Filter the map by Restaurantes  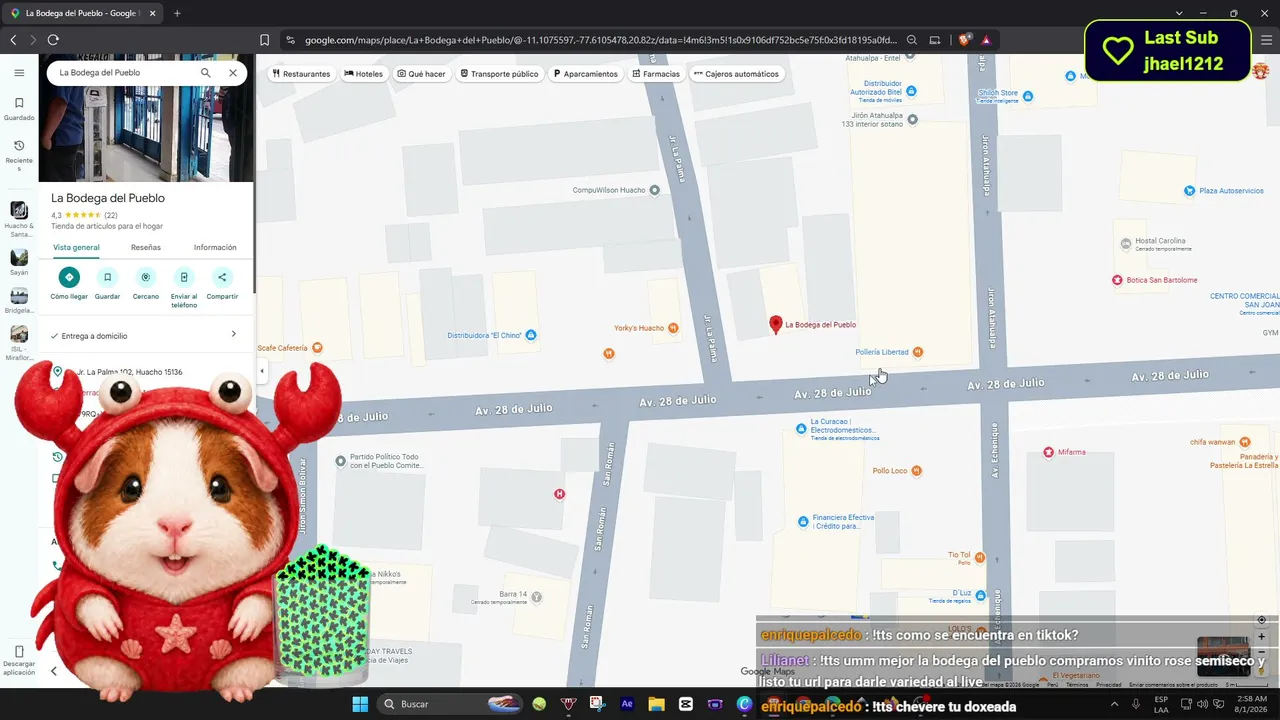301,74
